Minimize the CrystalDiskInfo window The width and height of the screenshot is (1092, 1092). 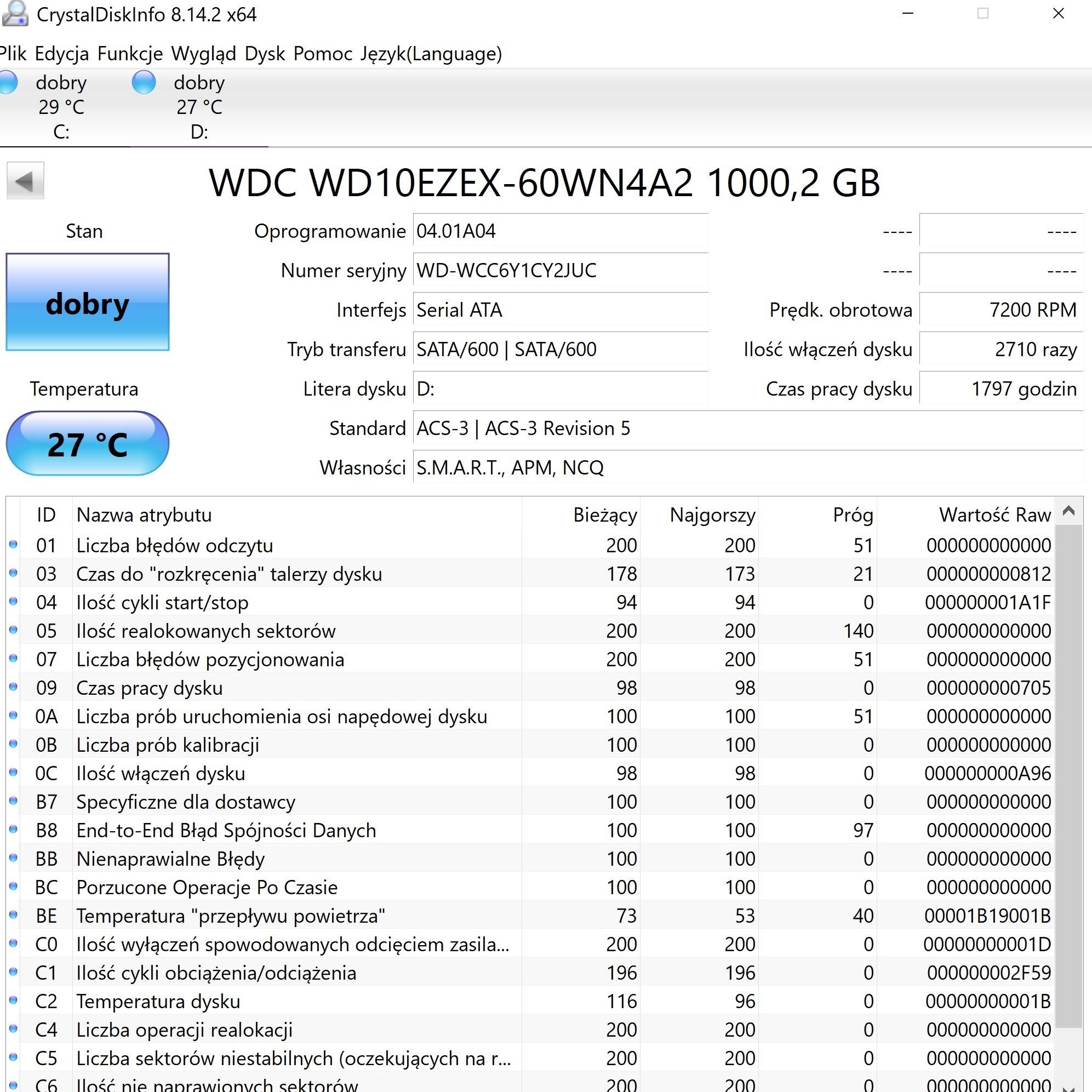[908, 14]
